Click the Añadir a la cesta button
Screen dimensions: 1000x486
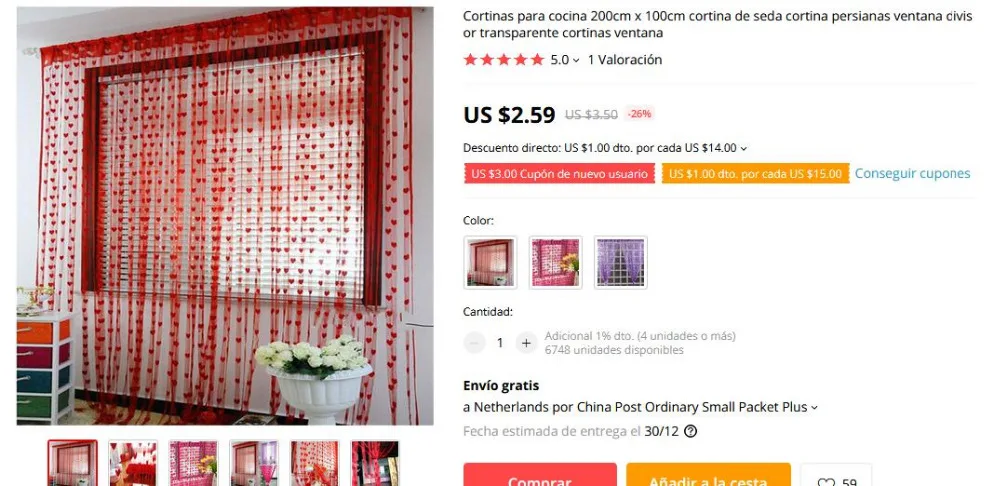709,475
